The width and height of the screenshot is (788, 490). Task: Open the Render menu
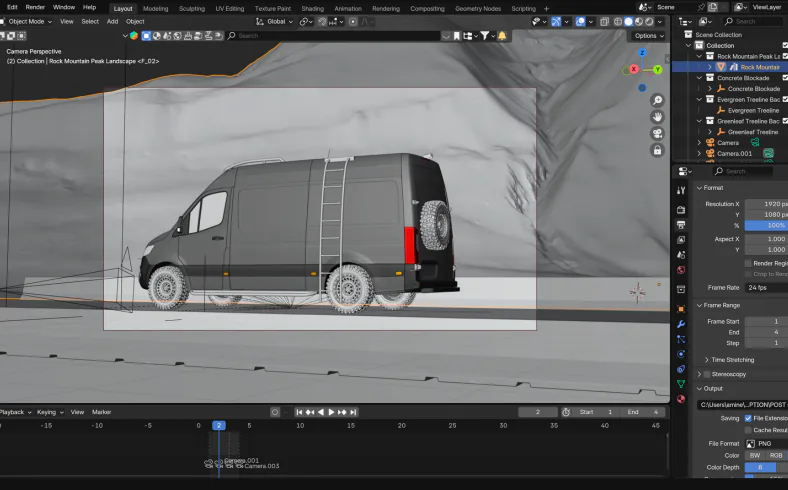point(35,7)
